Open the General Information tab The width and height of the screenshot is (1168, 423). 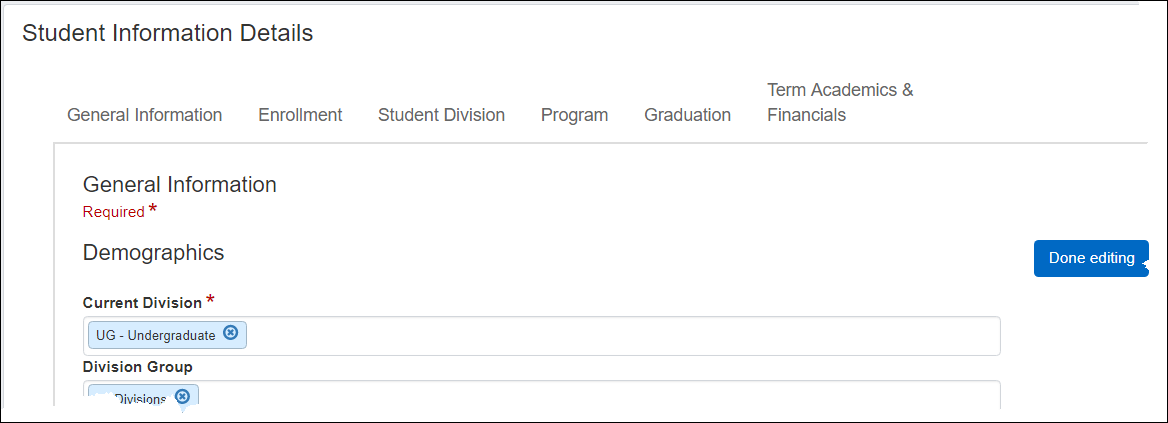coord(144,115)
